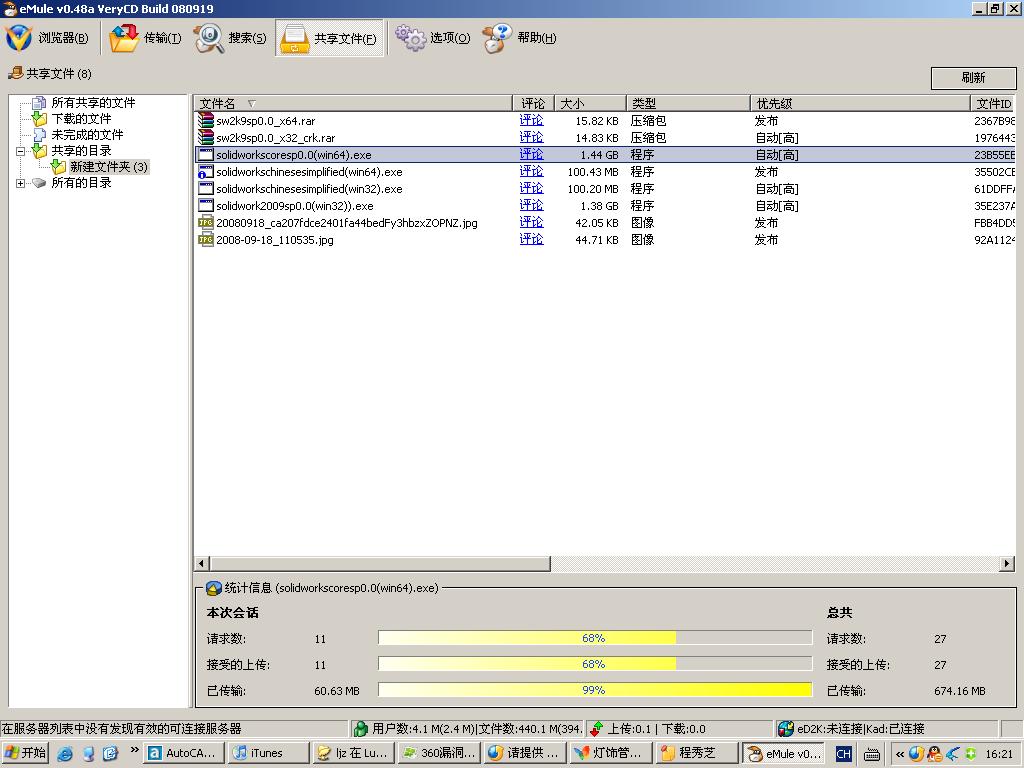Click icon of solidworkschinesesimplified(win32).exe

206,189
